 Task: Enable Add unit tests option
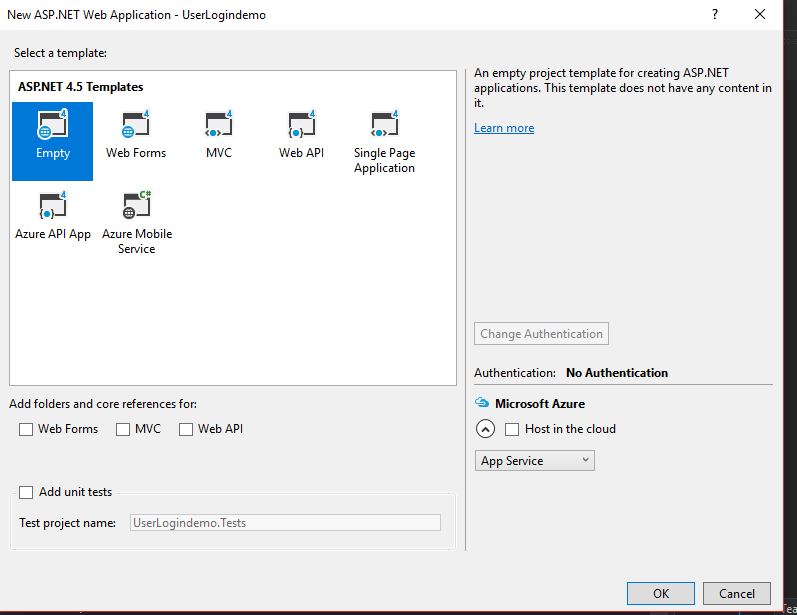pos(26,492)
